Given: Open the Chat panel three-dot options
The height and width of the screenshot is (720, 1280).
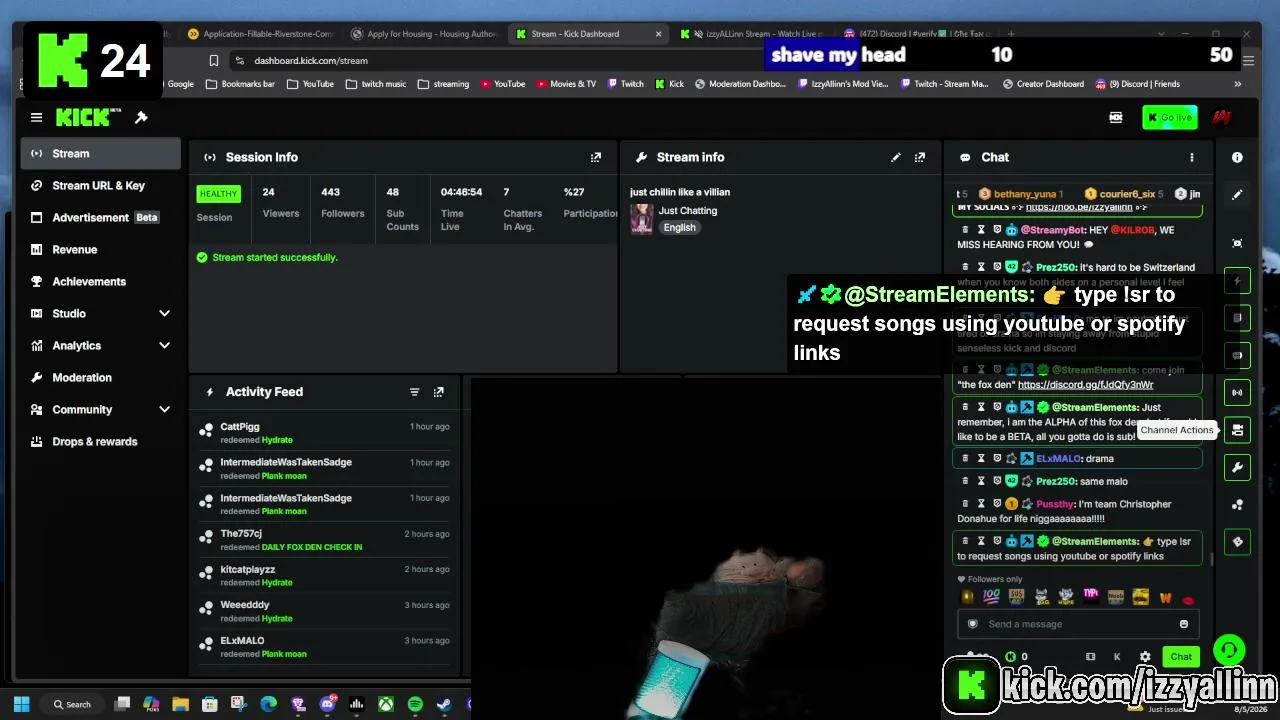Looking at the screenshot, I should point(1191,157).
